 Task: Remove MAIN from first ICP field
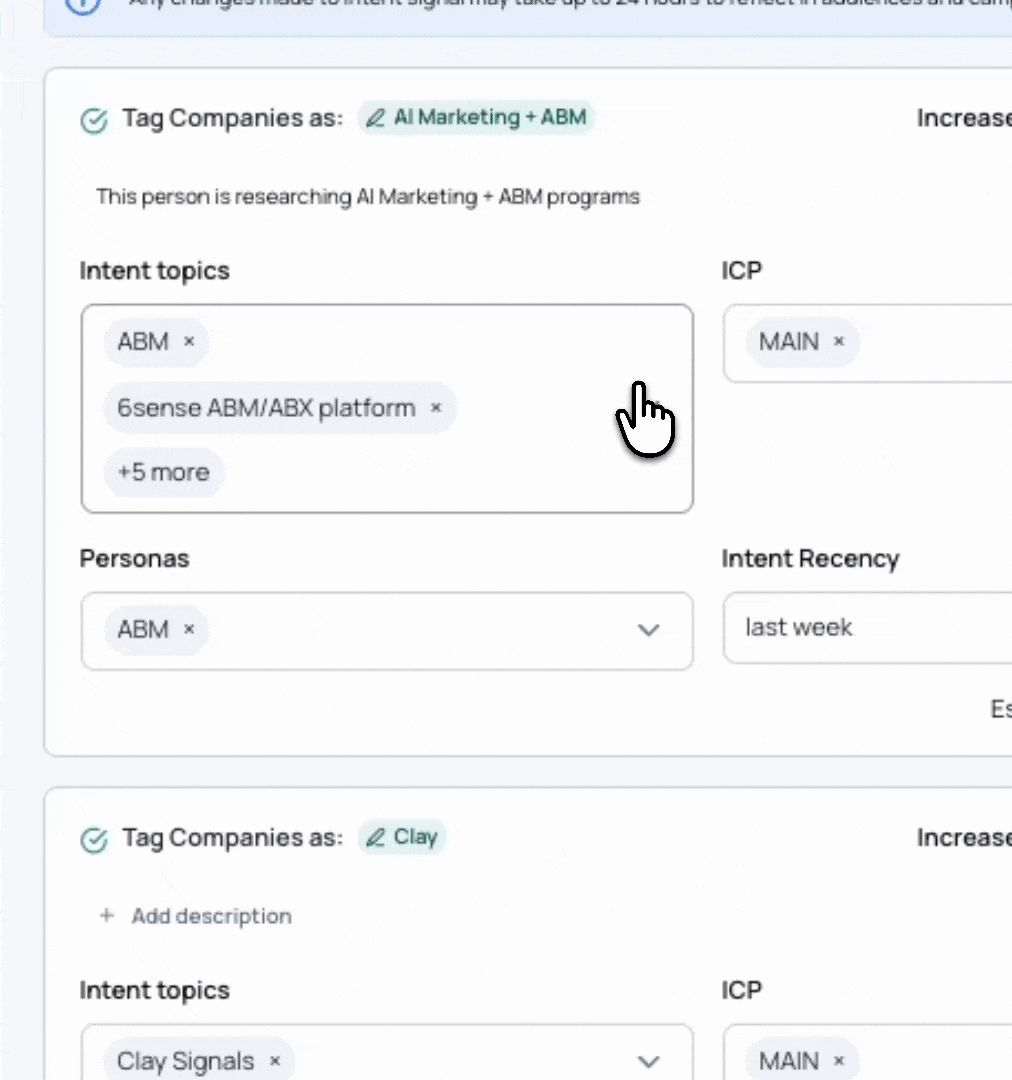(x=838, y=341)
